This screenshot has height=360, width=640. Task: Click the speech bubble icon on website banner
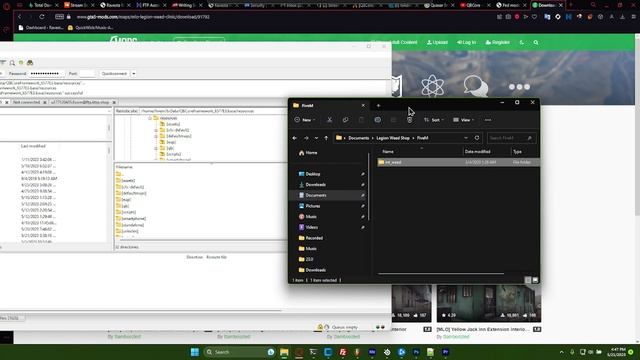[x=476, y=86]
